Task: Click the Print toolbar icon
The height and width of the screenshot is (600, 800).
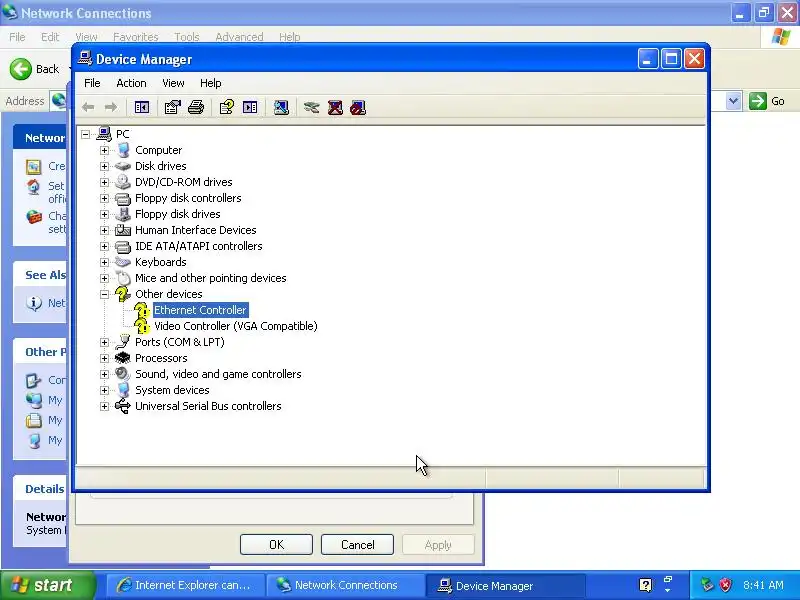Action: (x=196, y=107)
